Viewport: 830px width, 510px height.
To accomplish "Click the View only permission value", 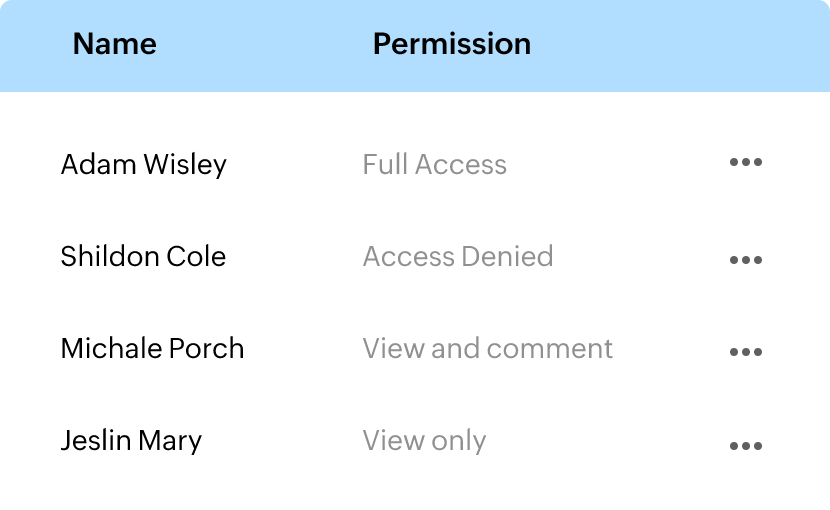I will tap(424, 440).
